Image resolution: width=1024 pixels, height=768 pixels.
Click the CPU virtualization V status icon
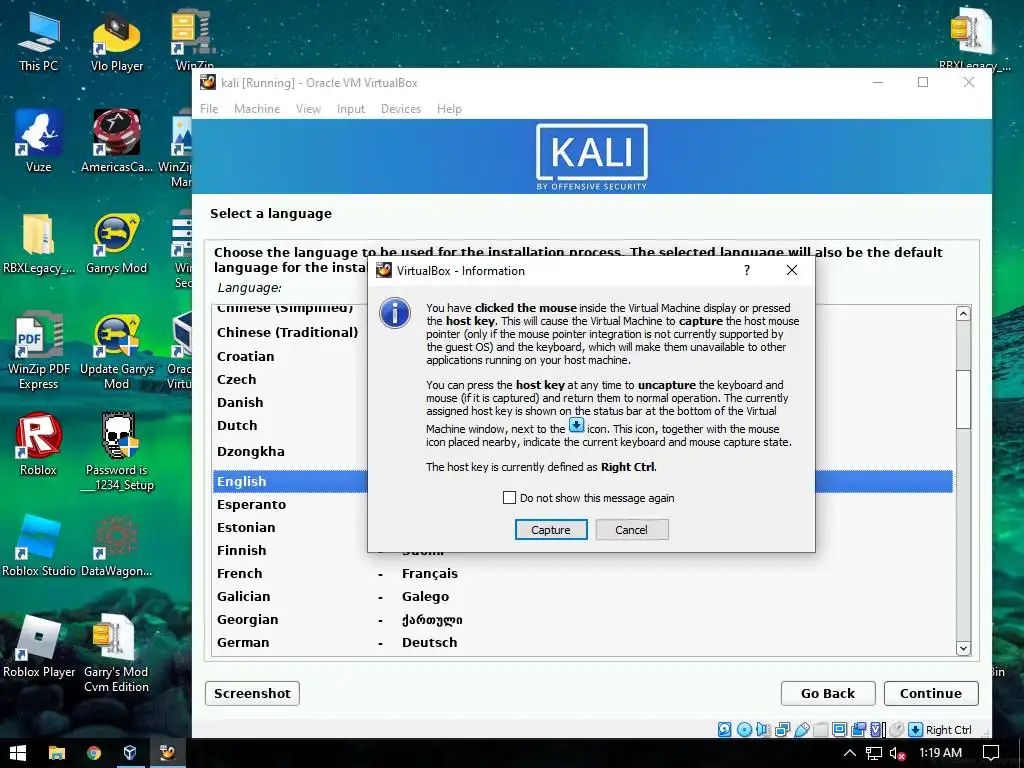pyautogui.click(x=876, y=729)
